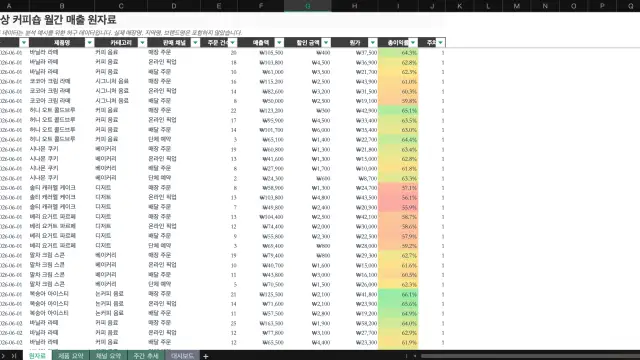Click the 원가 header cell
Screen dimensions: 640x360
(x=354, y=42)
